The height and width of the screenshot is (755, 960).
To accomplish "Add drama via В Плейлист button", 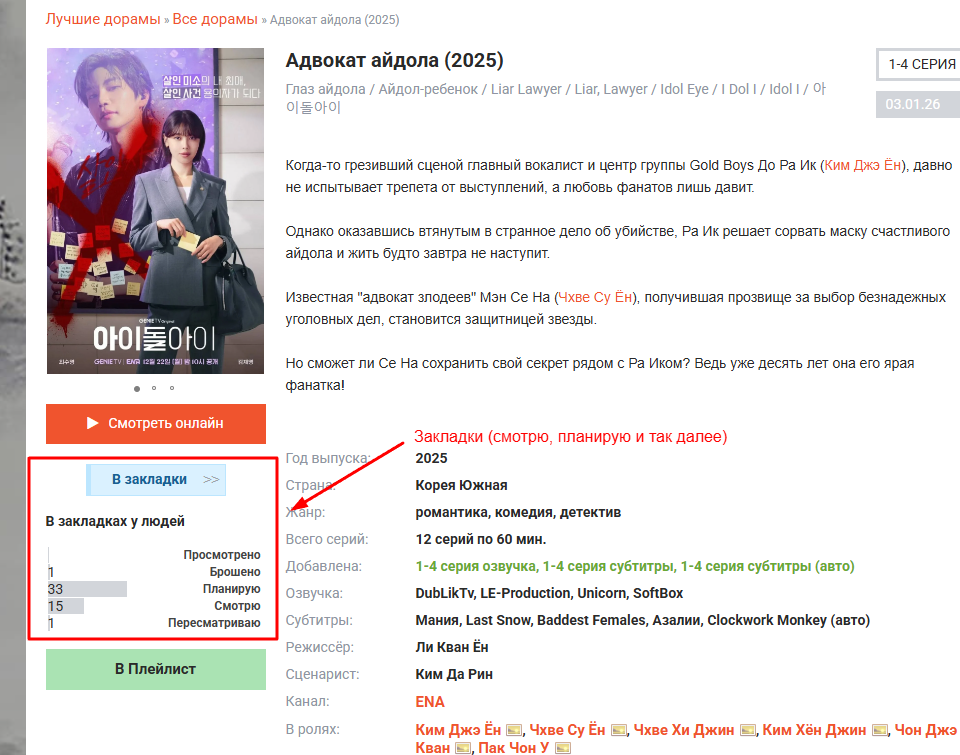I will click(x=156, y=669).
